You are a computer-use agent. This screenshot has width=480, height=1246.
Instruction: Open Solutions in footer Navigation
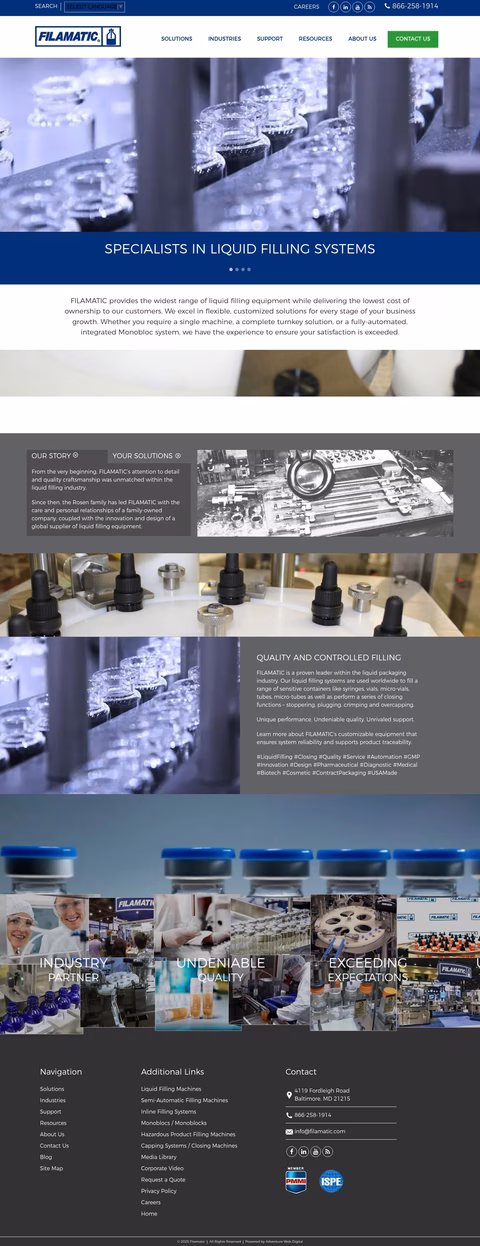pyautogui.click(x=52, y=1089)
